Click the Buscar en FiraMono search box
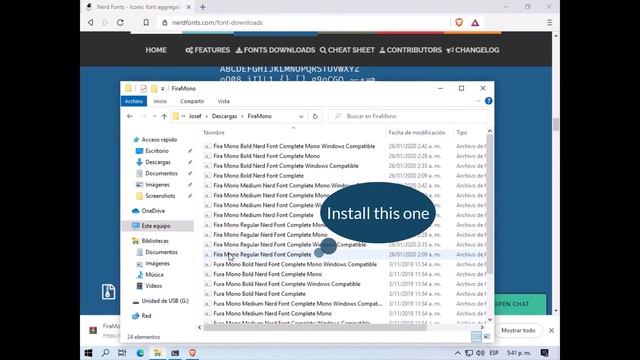Image resolution: width=640 pixels, height=360 pixels. [408, 116]
